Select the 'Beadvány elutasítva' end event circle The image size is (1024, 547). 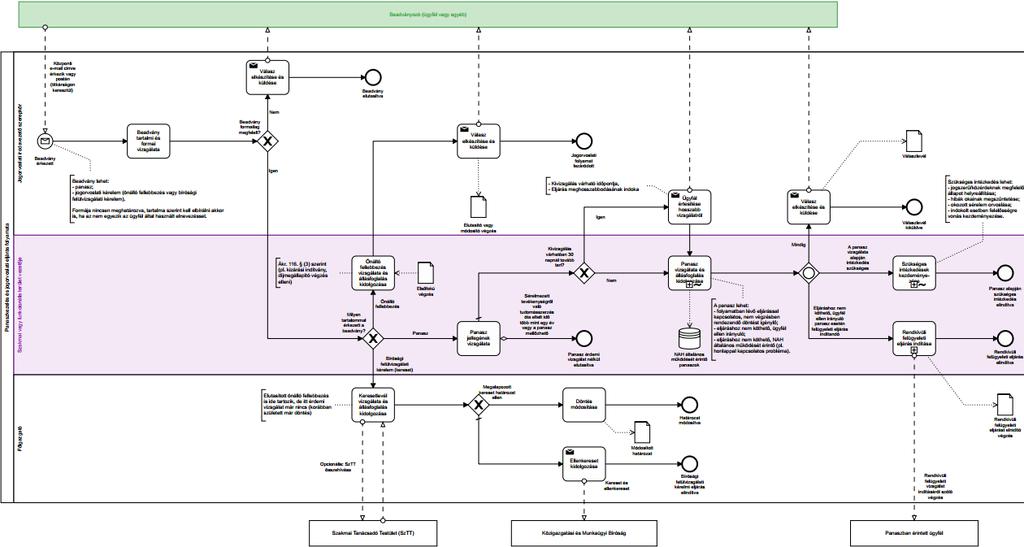pyautogui.click(x=373, y=78)
